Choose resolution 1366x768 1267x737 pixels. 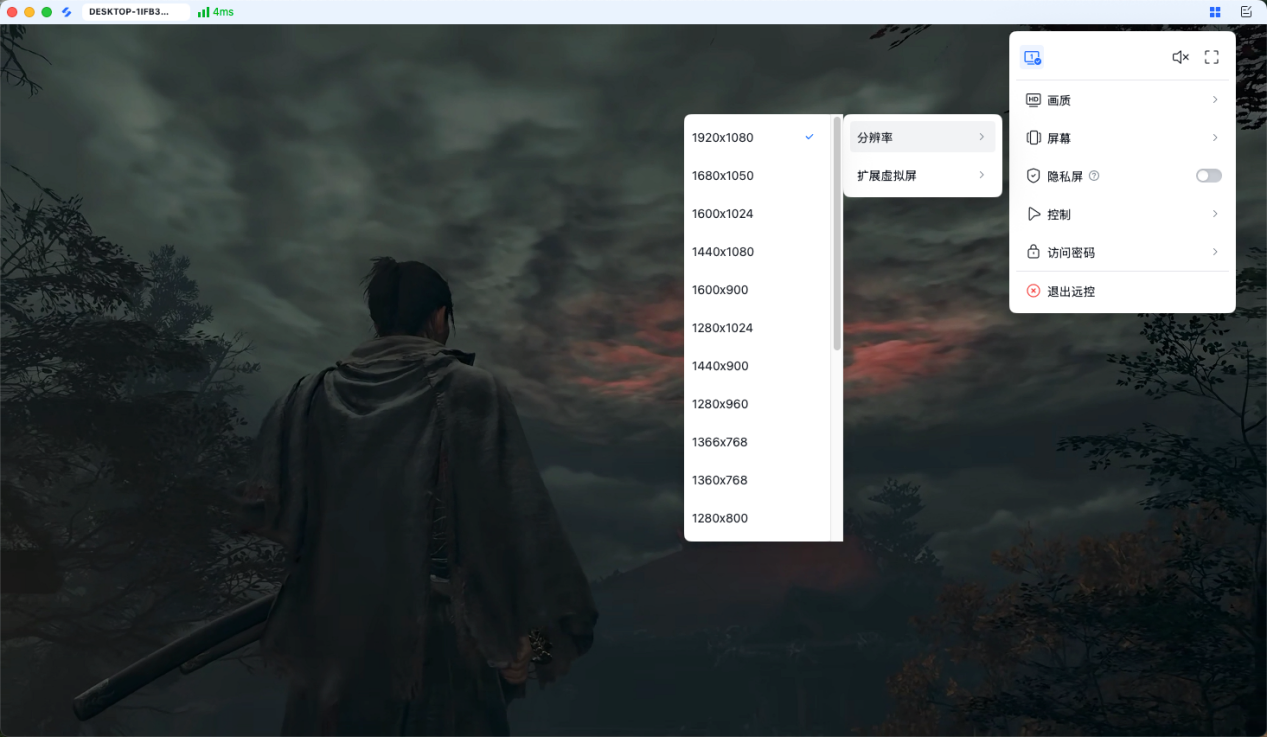point(757,441)
